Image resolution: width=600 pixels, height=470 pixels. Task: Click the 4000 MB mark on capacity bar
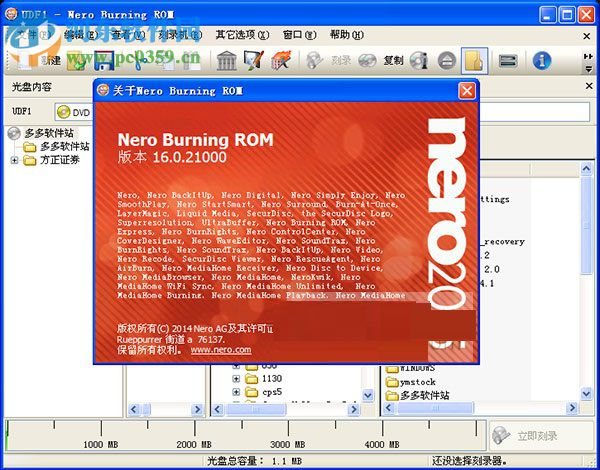click(x=382, y=445)
